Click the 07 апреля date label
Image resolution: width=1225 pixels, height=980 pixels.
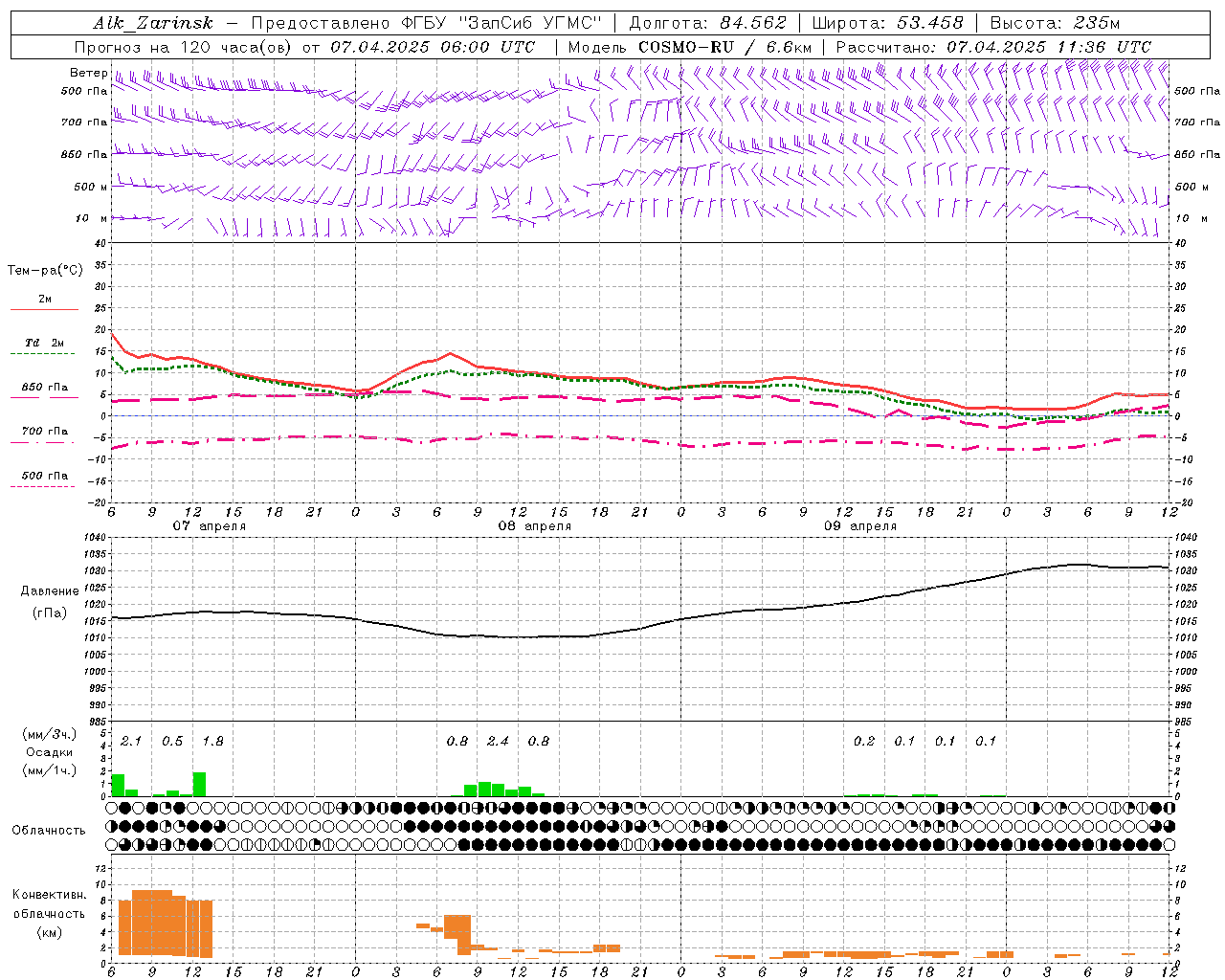click(x=209, y=526)
